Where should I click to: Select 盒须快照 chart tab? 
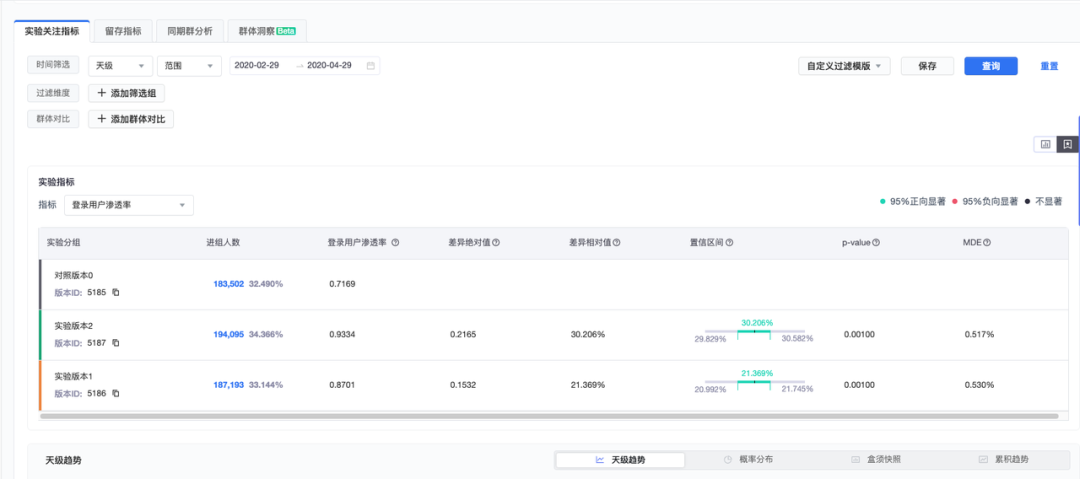(875, 460)
